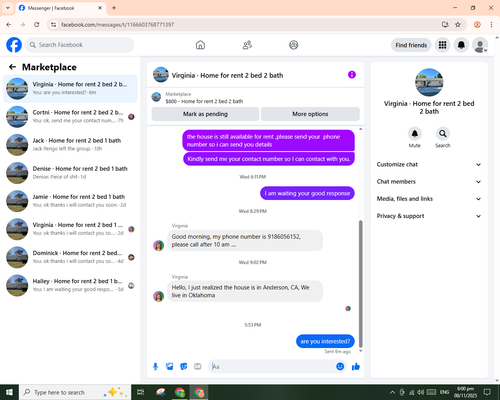The image size is (500, 400).
Task: Open conversation info purple icon
Action: point(352,75)
